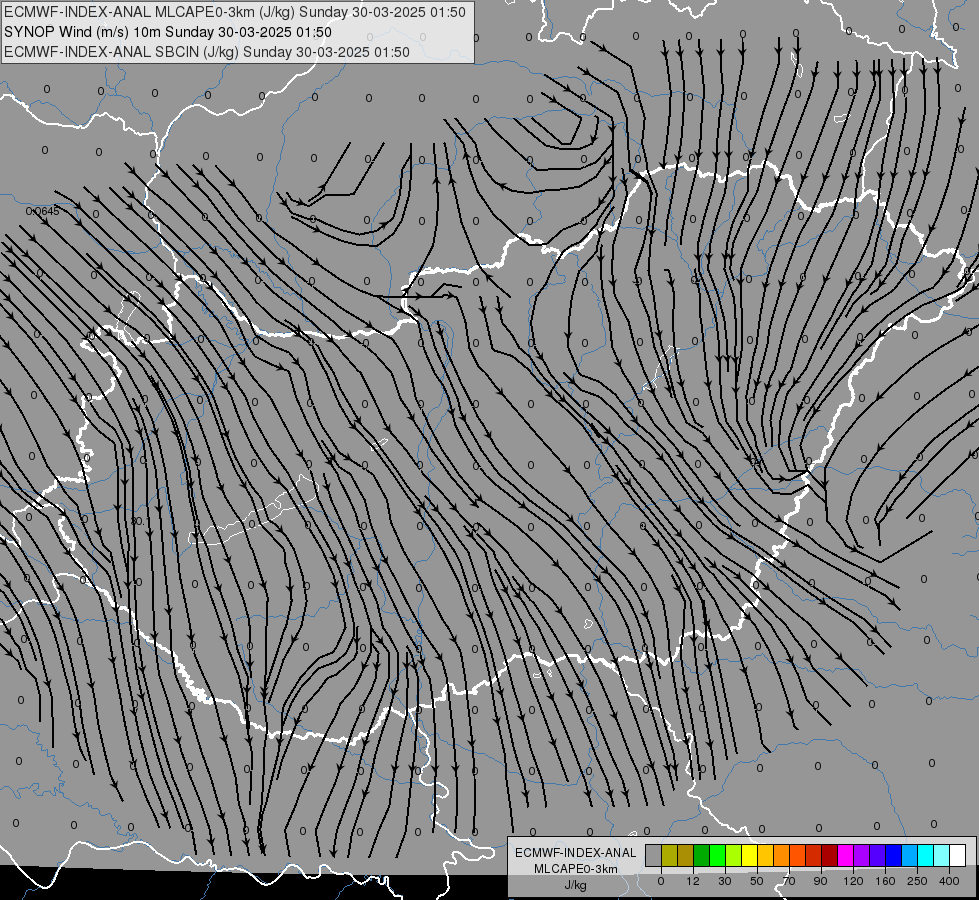The image size is (979, 900).
Task: Click the gray swatch in the legend
Action: click(x=653, y=855)
